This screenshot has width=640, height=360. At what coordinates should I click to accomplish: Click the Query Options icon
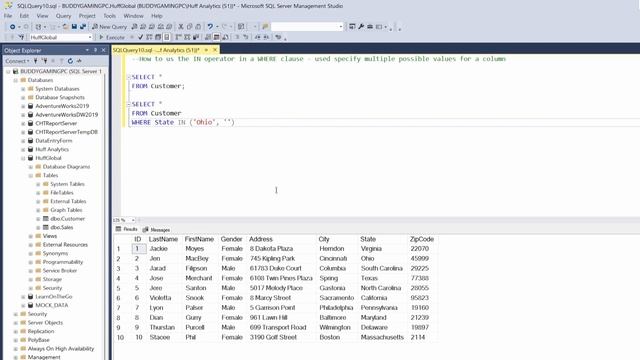(158, 37)
